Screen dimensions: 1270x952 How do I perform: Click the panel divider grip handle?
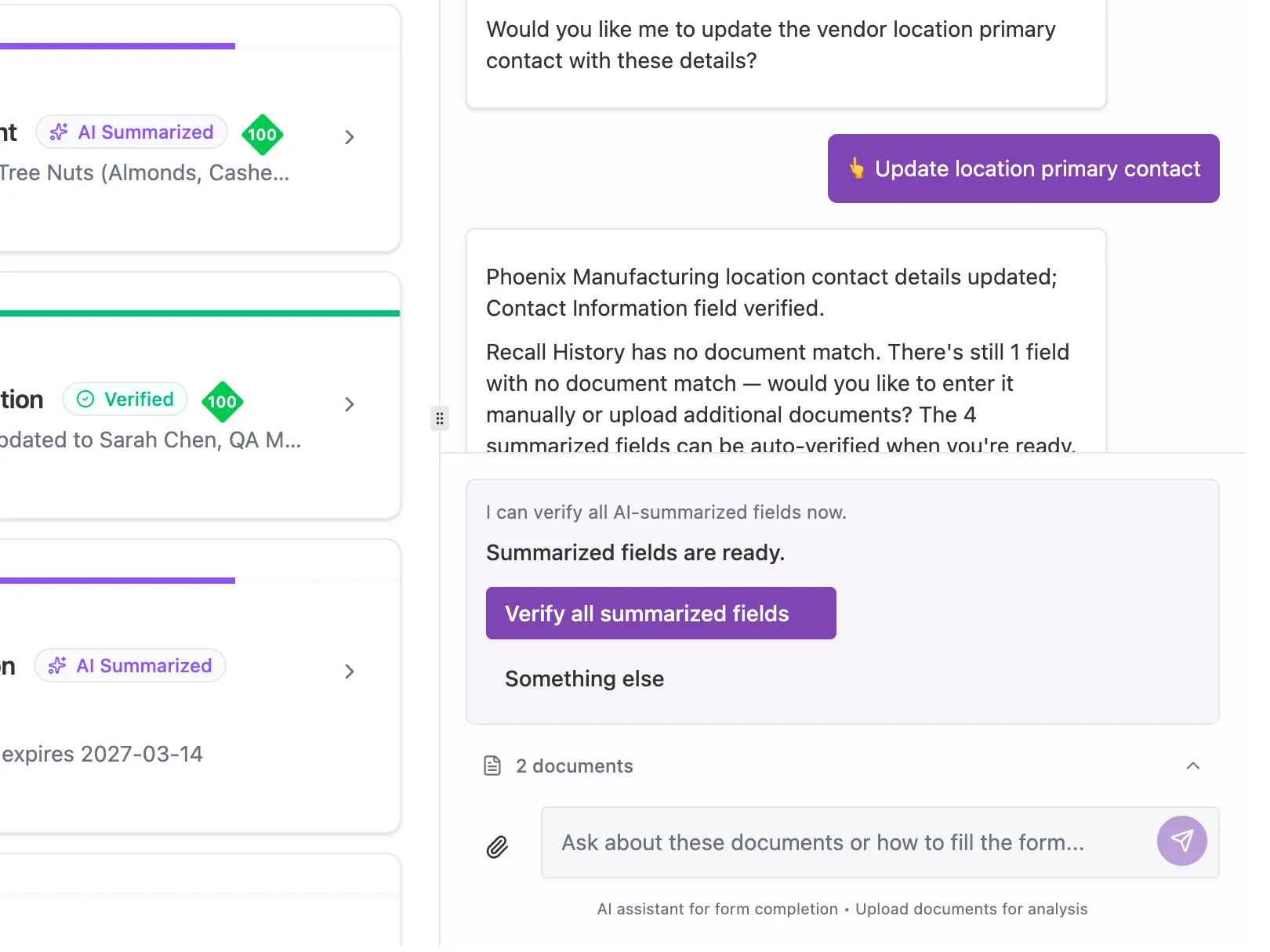point(440,418)
